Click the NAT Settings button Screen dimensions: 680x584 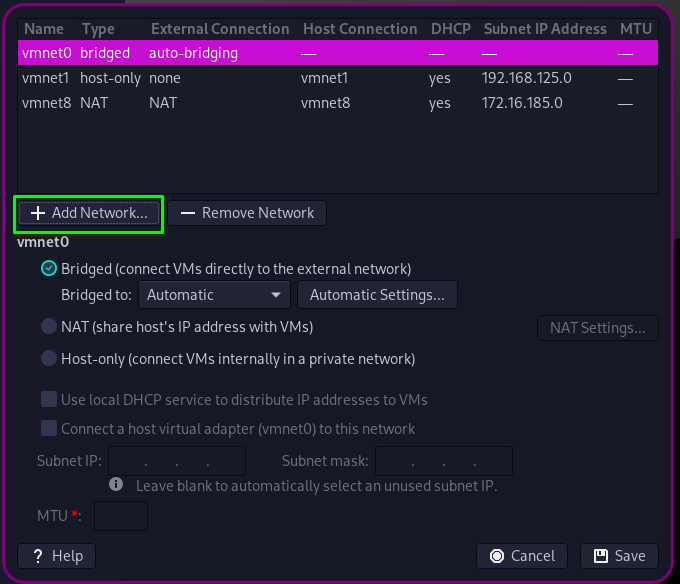coord(598,327)
